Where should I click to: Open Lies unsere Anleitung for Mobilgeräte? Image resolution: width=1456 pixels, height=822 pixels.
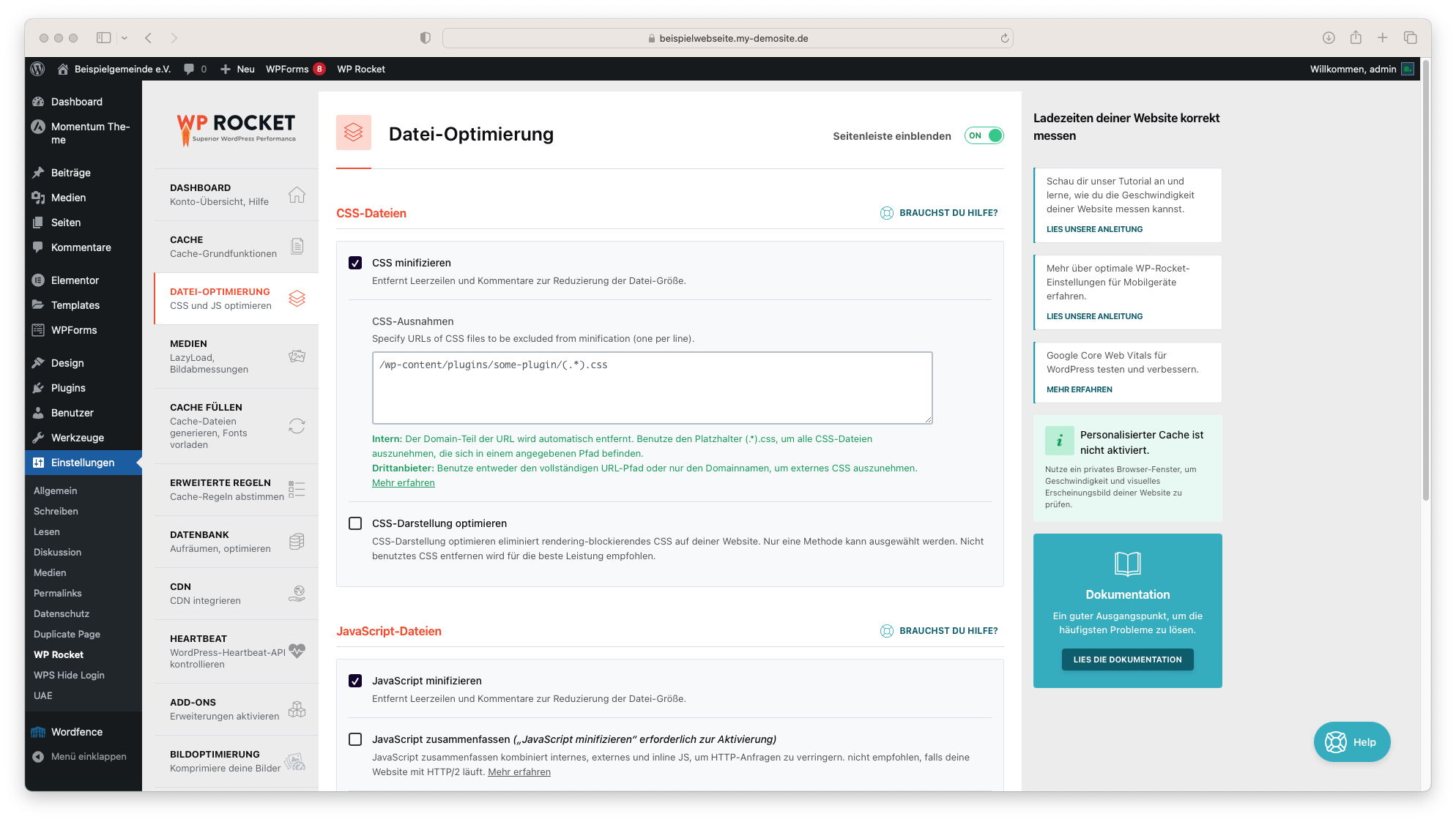click(x=1094, y=317)
